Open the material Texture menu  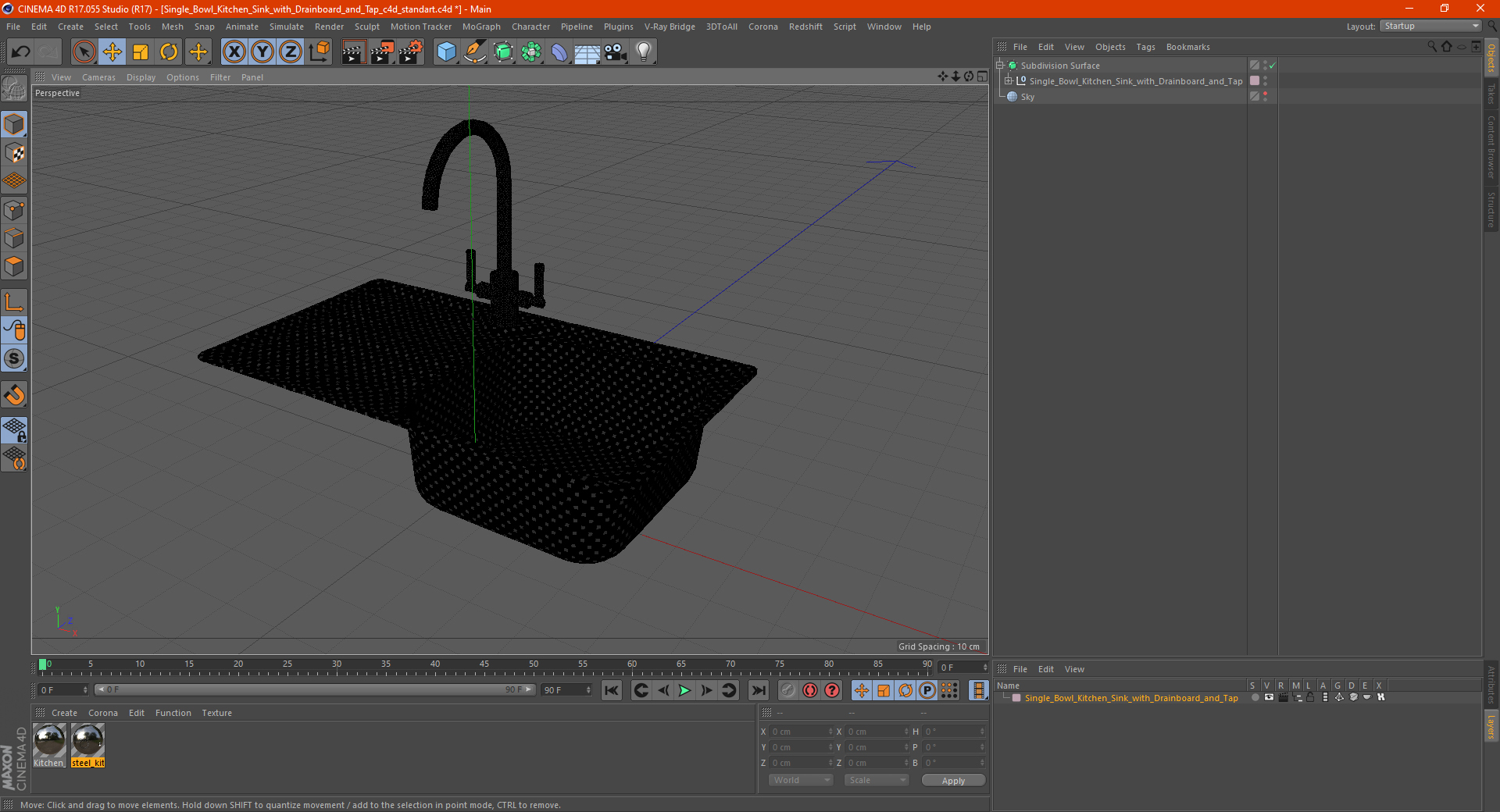coord(216,713)
